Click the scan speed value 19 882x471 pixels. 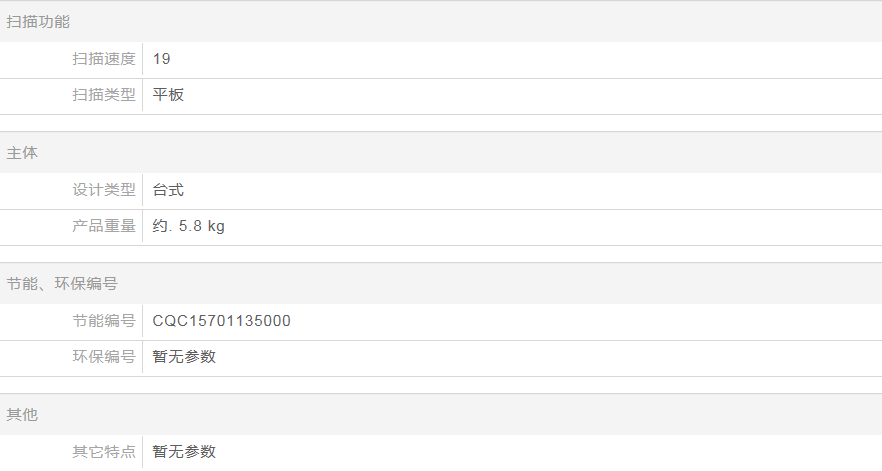(162, 59)
